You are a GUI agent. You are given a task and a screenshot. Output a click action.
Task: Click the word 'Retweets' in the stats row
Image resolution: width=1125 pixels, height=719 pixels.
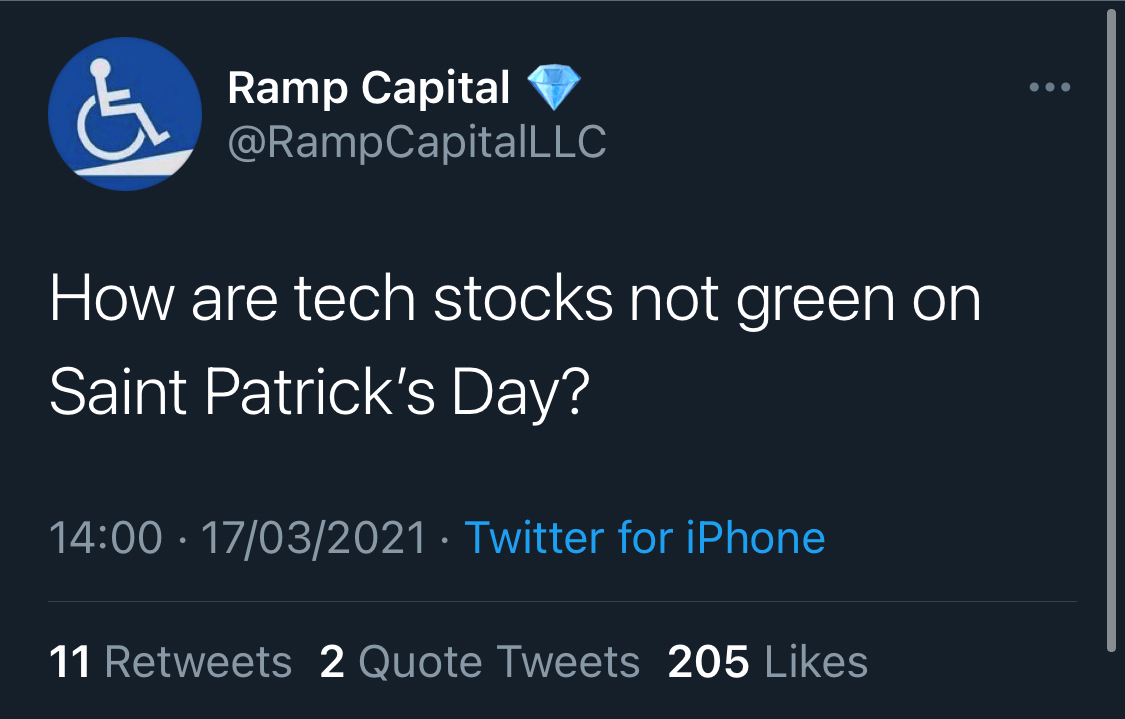[198, 661]
